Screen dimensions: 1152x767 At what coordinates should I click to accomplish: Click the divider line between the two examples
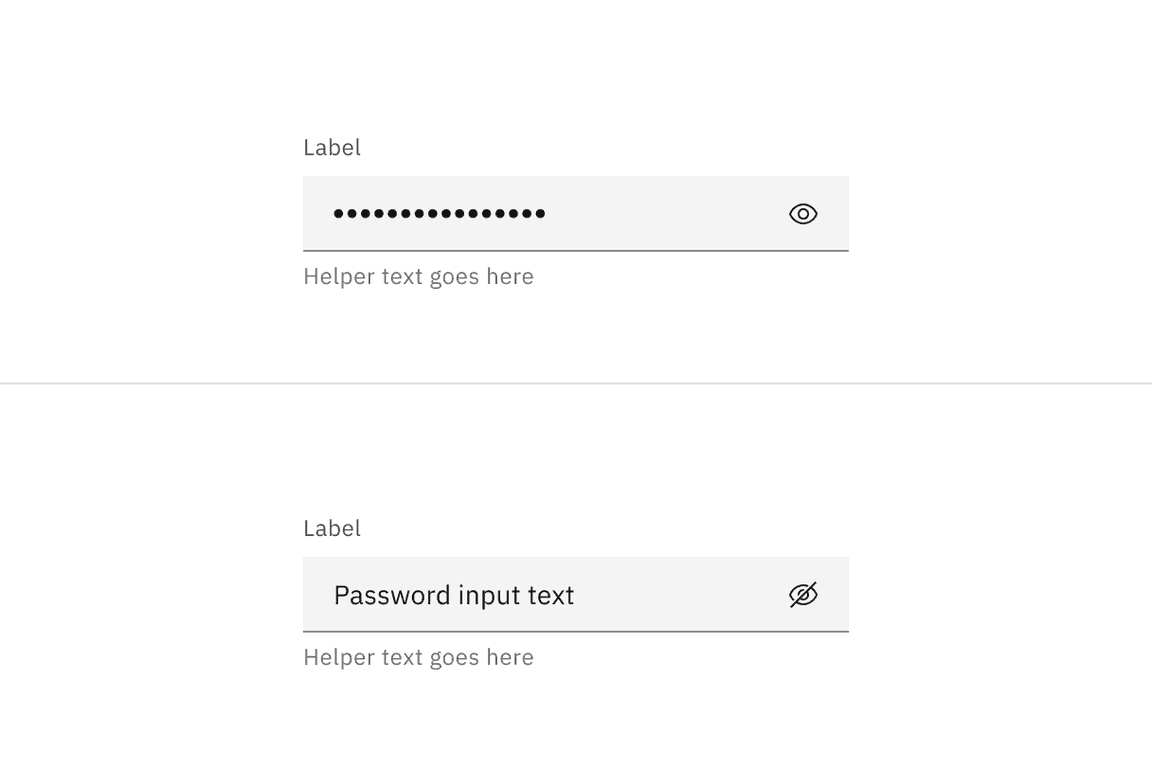(x=576, y=383)
